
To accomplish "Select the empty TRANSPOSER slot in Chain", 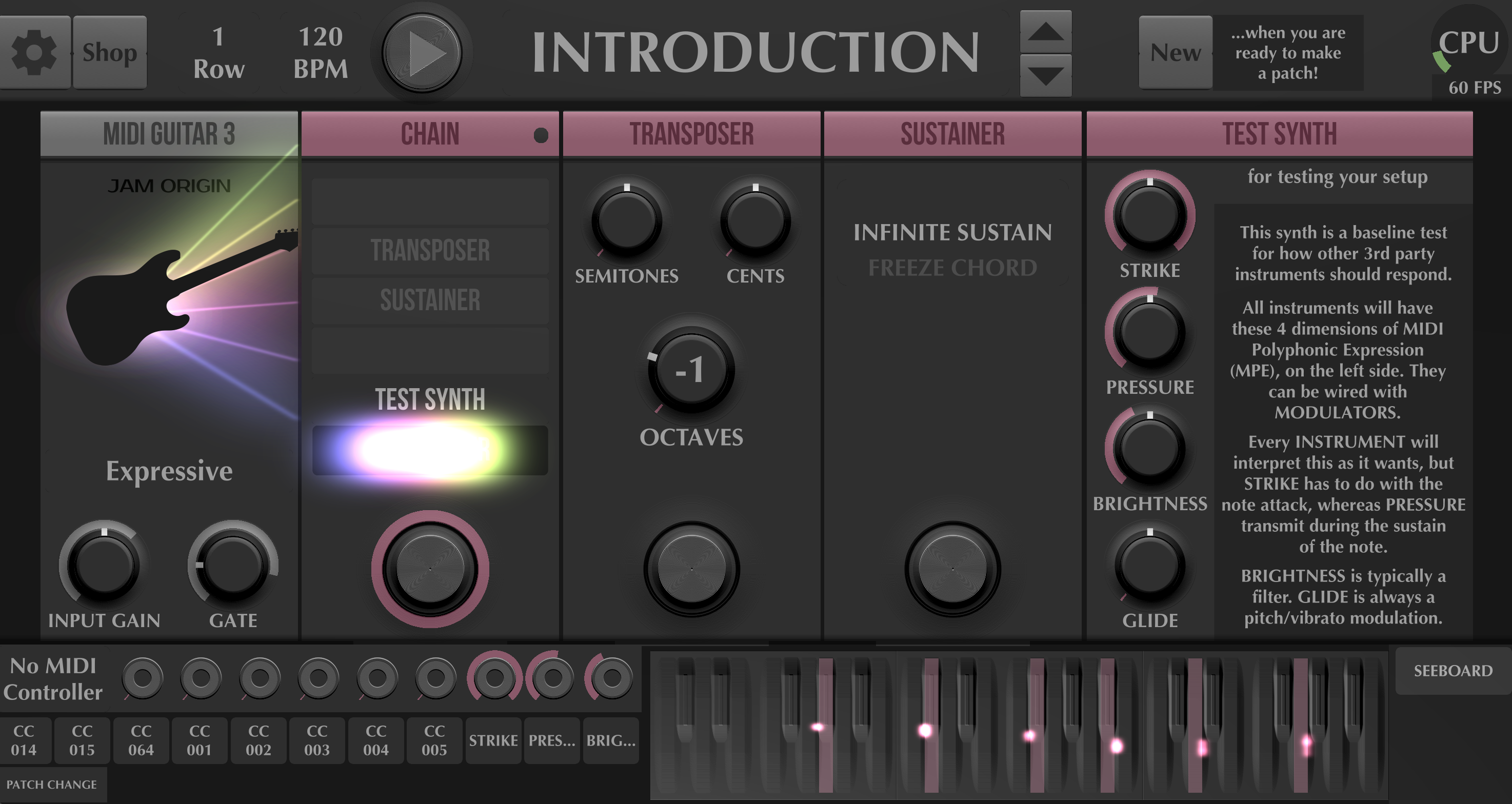I will (x=429, y=251).
